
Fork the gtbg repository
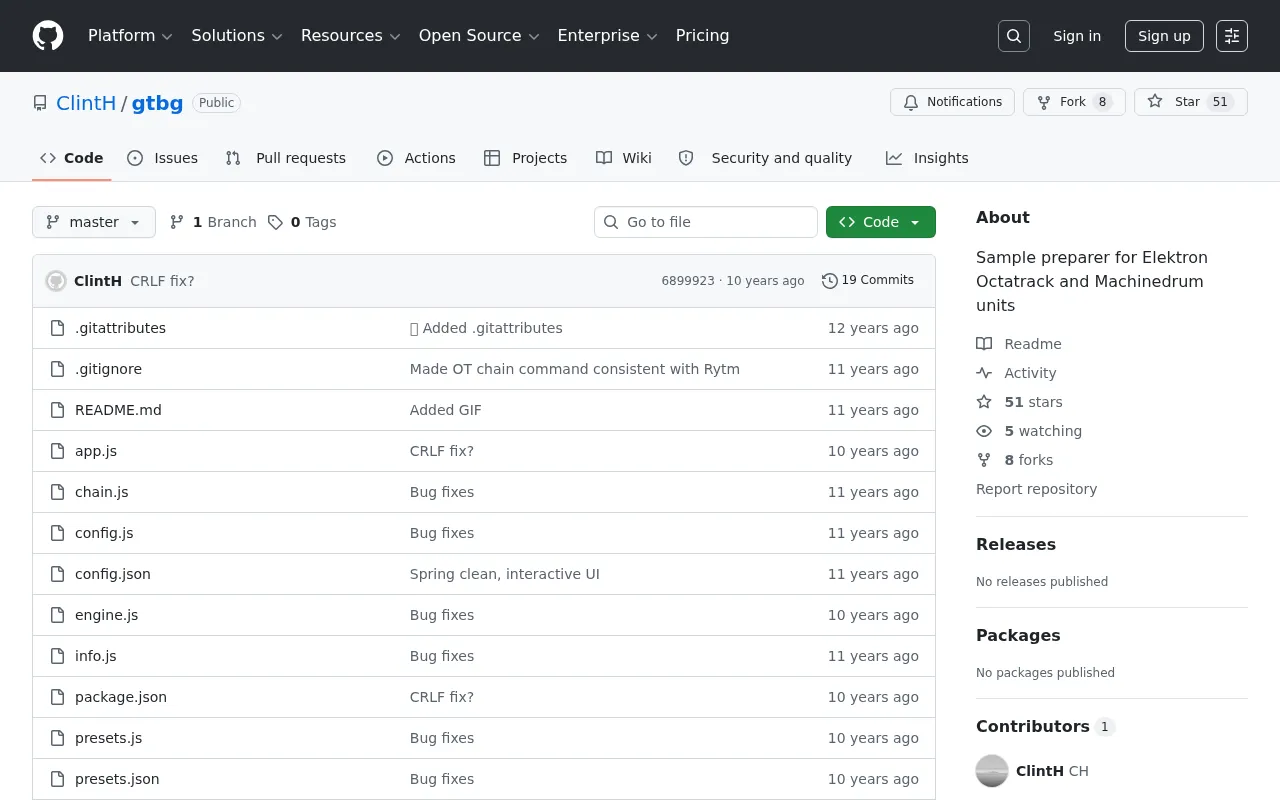(1074, 102)
